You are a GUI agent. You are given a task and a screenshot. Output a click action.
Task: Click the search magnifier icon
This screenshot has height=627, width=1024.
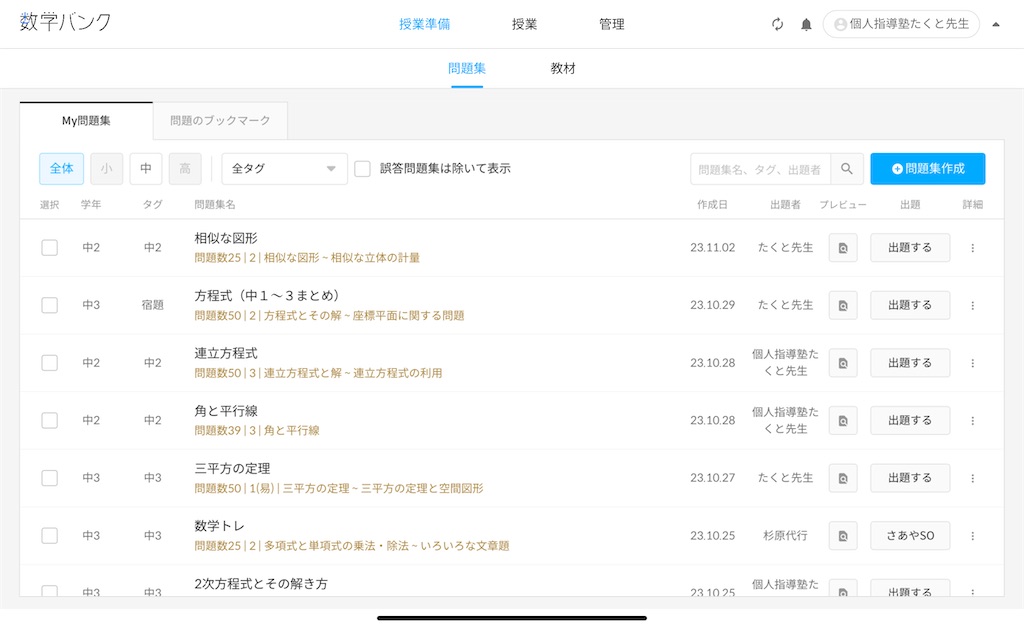pos(846,169)
